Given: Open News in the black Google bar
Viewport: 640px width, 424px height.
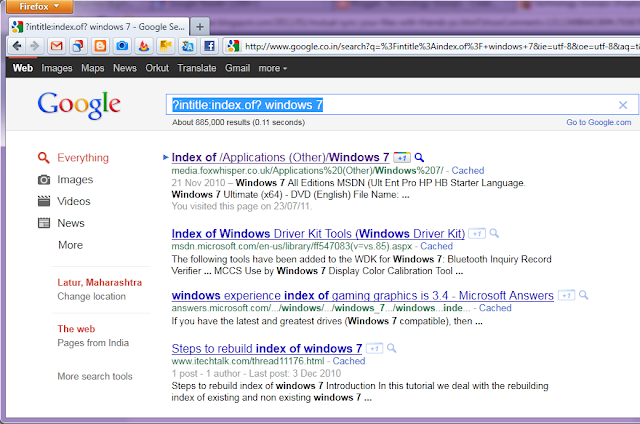Looking at the screenshot, I should coord(125,68).
